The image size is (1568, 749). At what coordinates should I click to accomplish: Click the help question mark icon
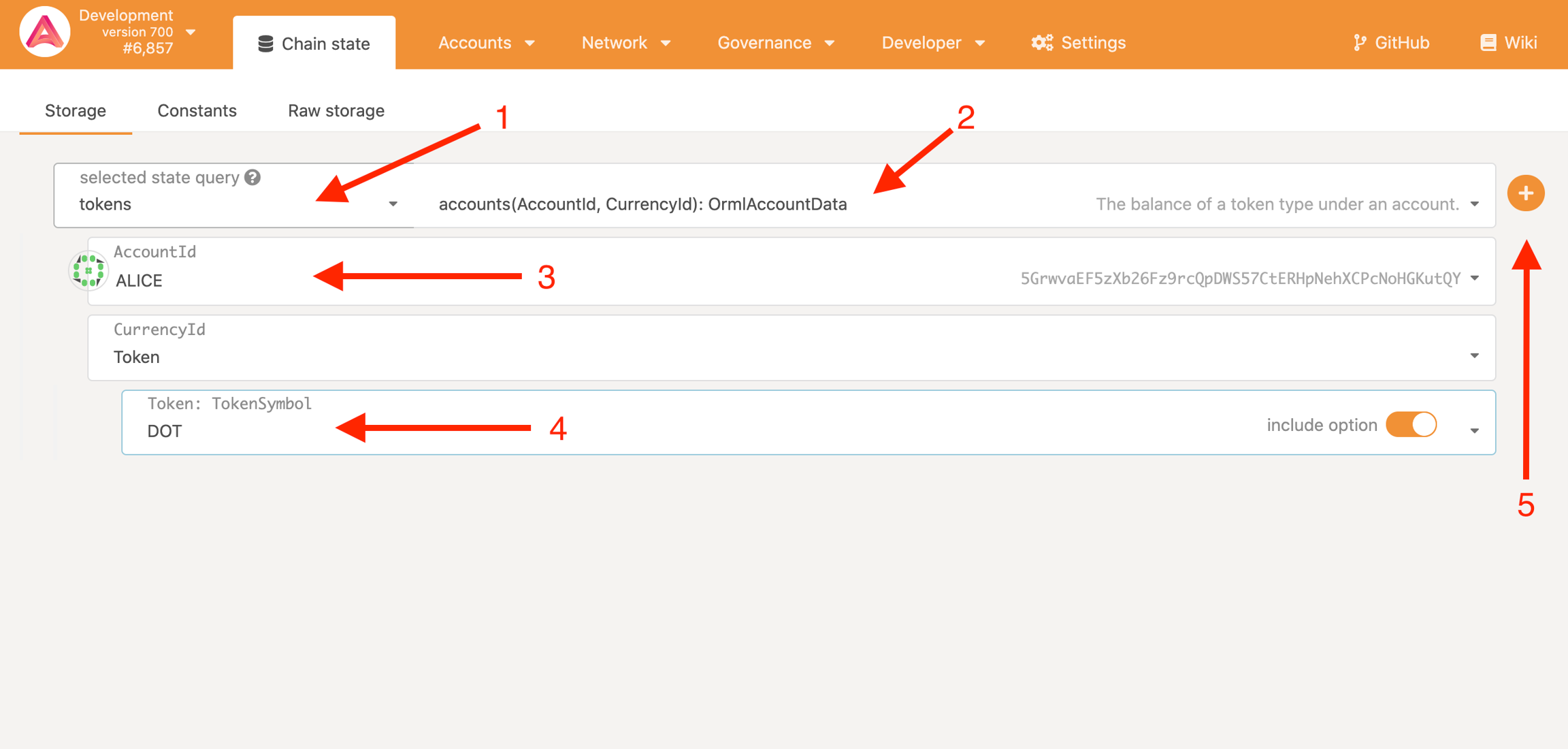click(x=252, y=178)
